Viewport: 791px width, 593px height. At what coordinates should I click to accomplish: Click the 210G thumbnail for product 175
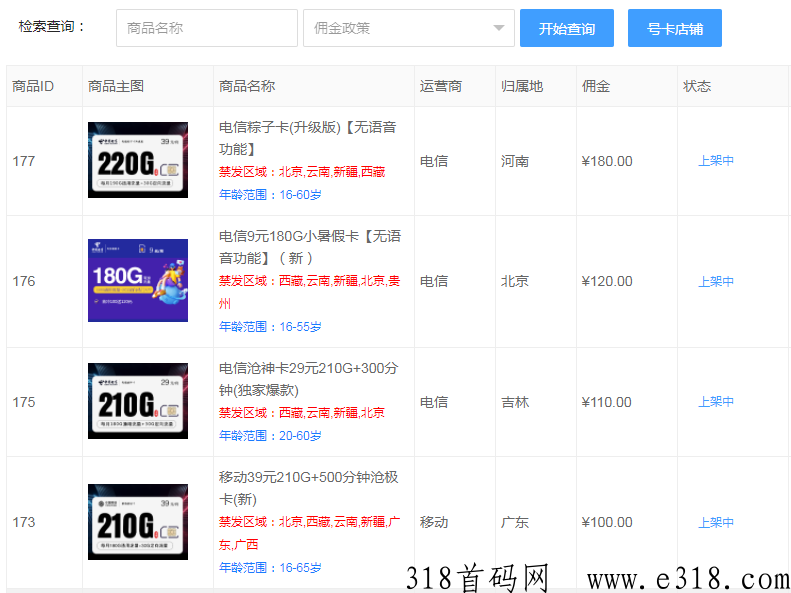coord(138,401)
